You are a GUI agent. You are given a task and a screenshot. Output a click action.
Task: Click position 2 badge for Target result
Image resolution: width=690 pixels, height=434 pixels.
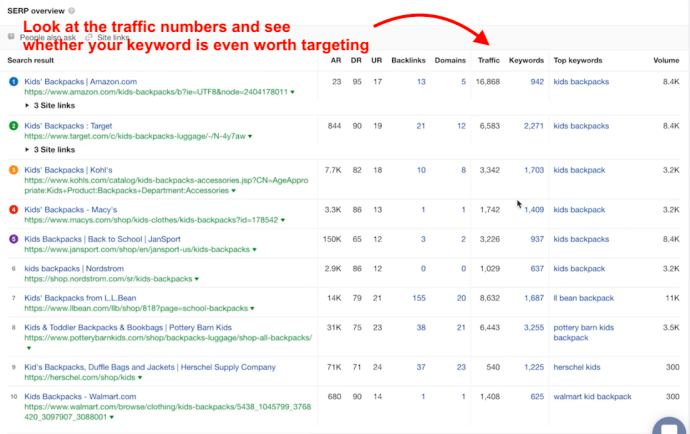[14, 126]
